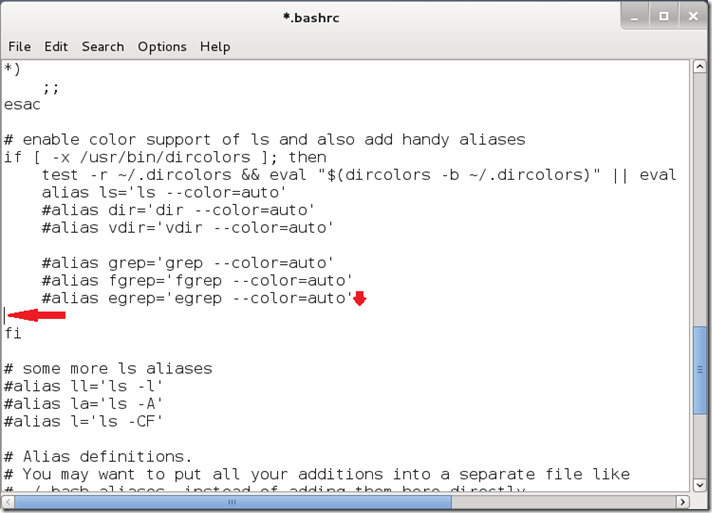
Task: Click the vertical scrollbar down arrow
Action: tap(701, 485)
